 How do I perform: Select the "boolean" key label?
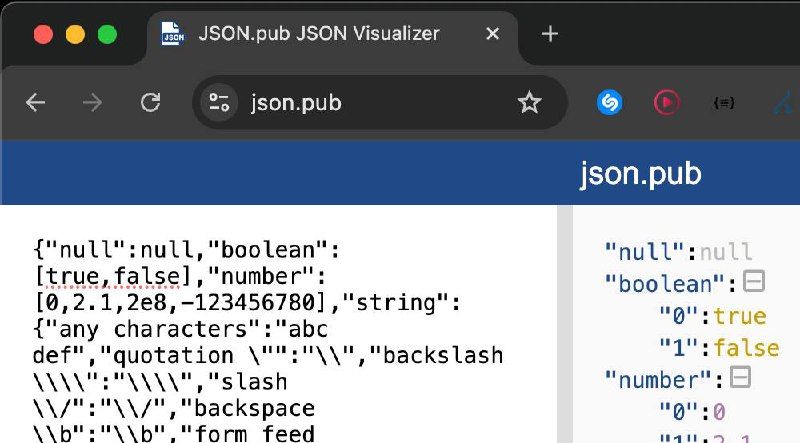(x=664, y=284)
